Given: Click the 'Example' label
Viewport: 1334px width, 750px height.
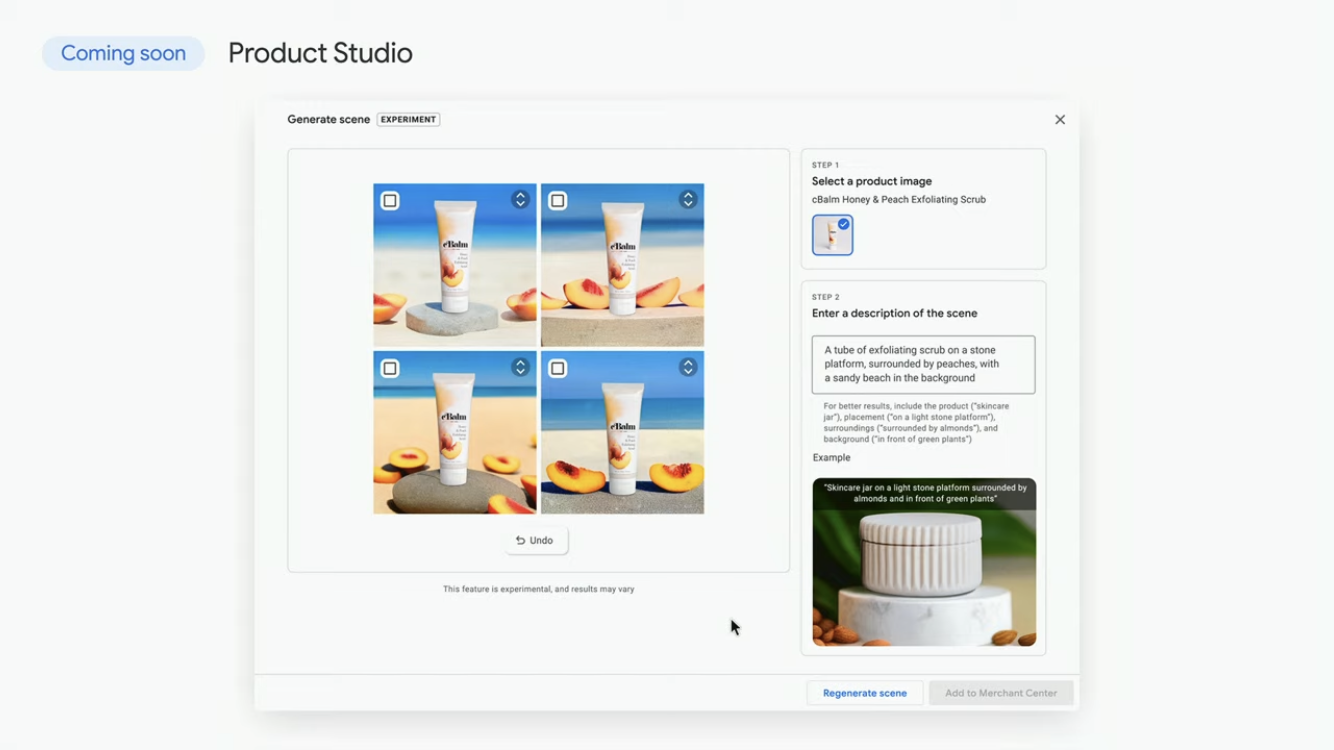Looking at the screenshot, I should coord(832,457).
